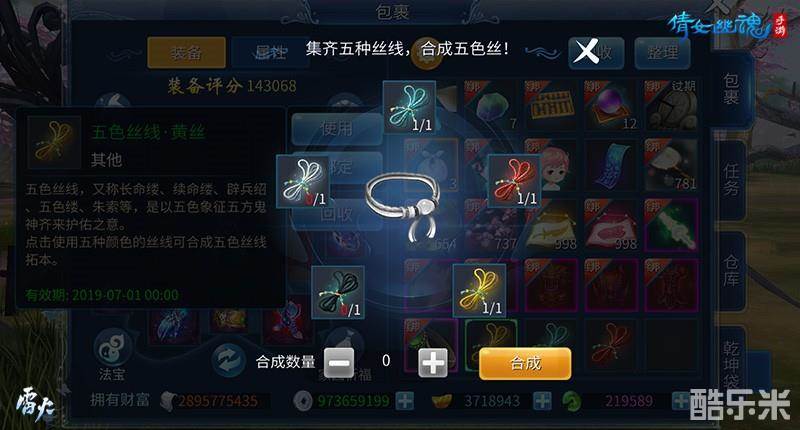Viewport: 800px width, 430px height.
Task: Select the cyan silk thread icon
Action: (410, 107)
